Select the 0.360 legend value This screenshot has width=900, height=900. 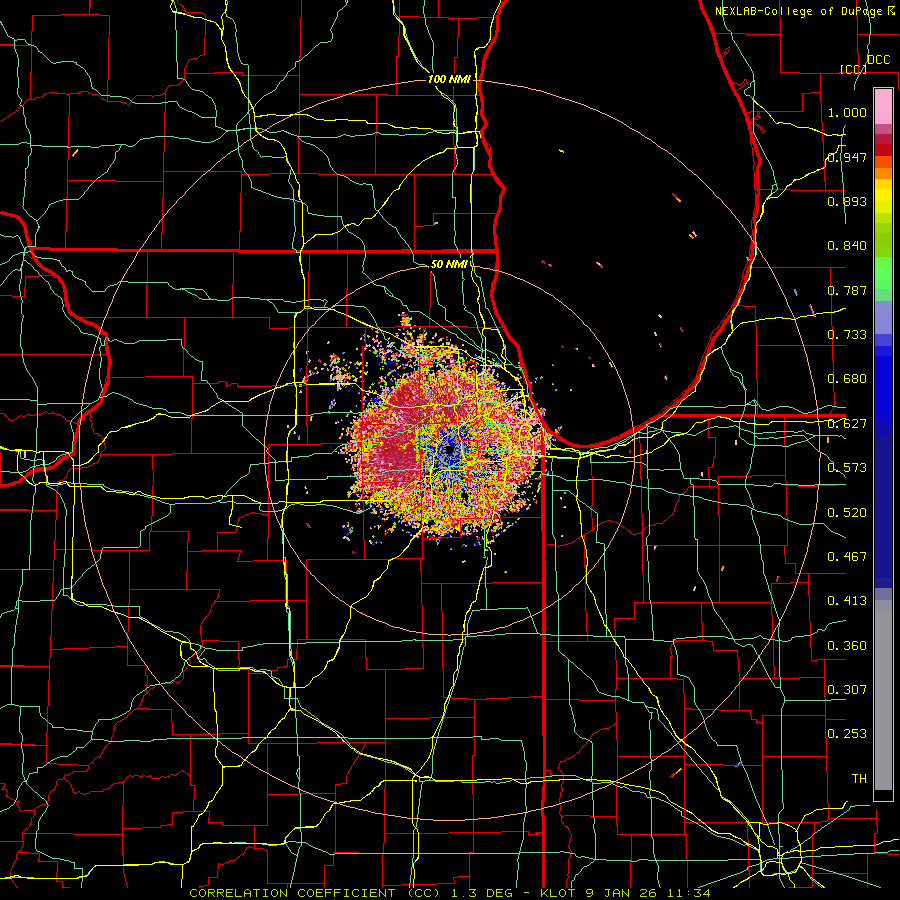pyautogui.click(x=847, y=646)
